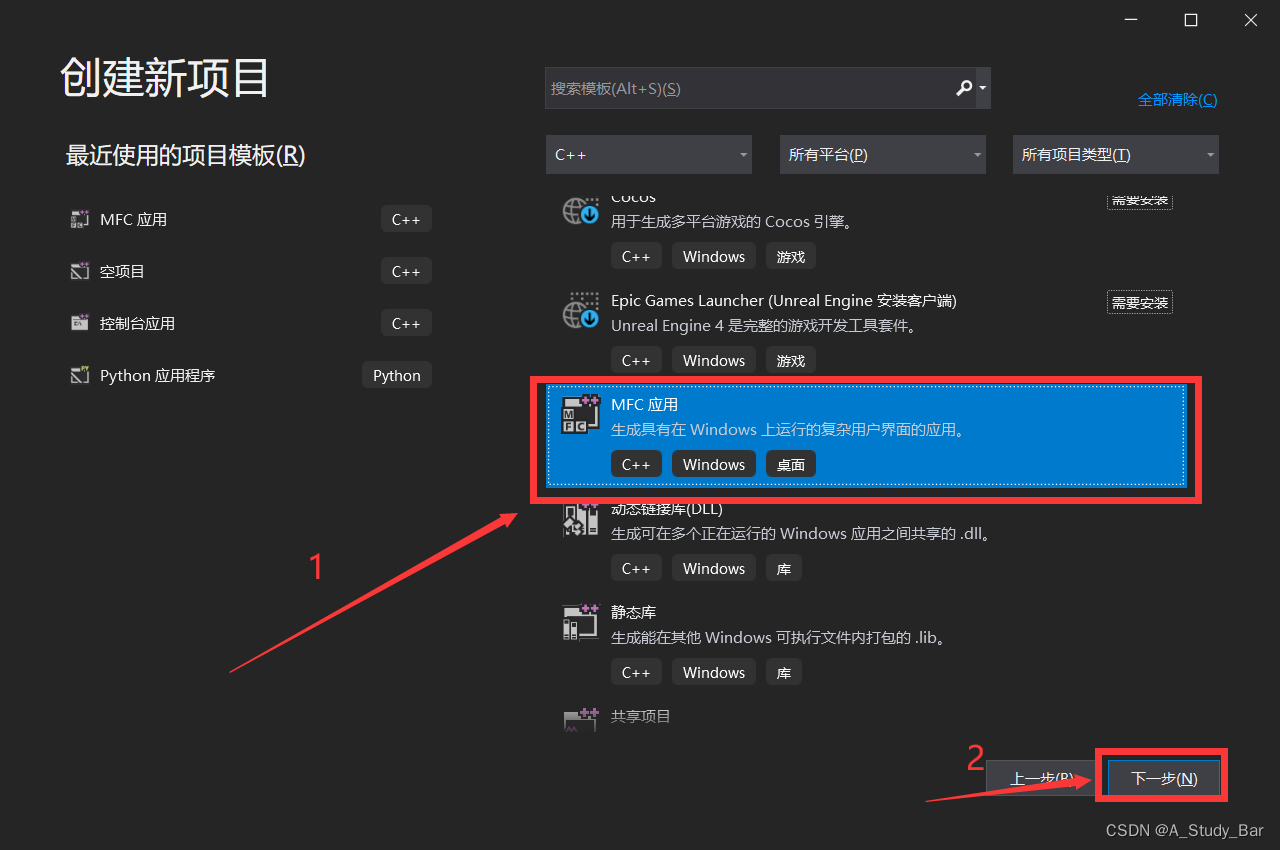Select Python 应用程序 from recent templates
1280x850 pixels.
click(250, 375)
